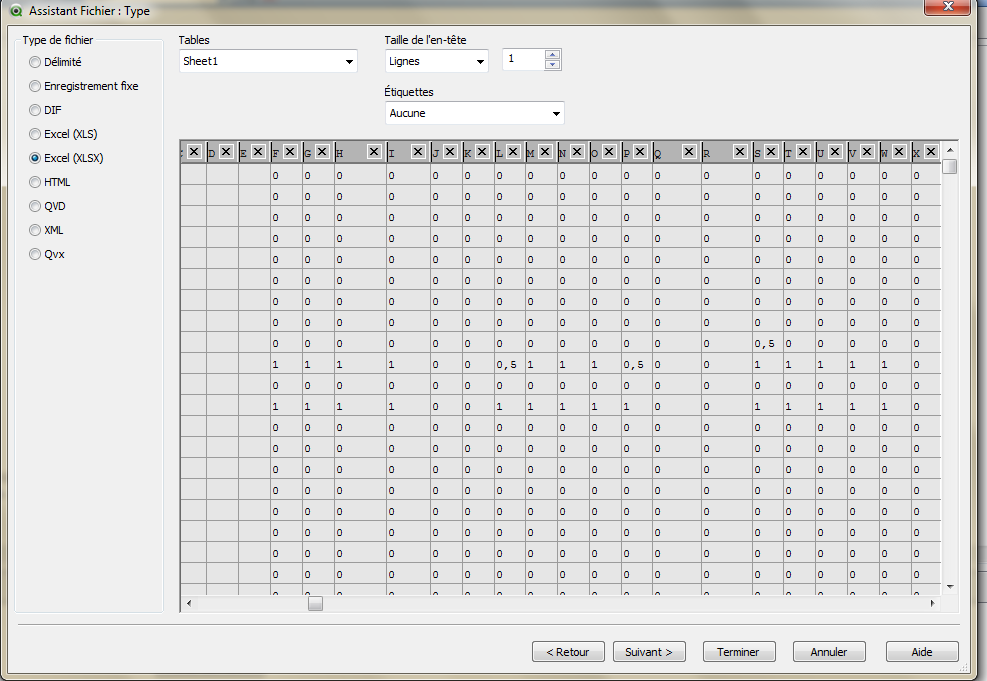The height and width of the screenshot is (681, 987).
Task: Remove column E with its X button
Action: point(258,152)
